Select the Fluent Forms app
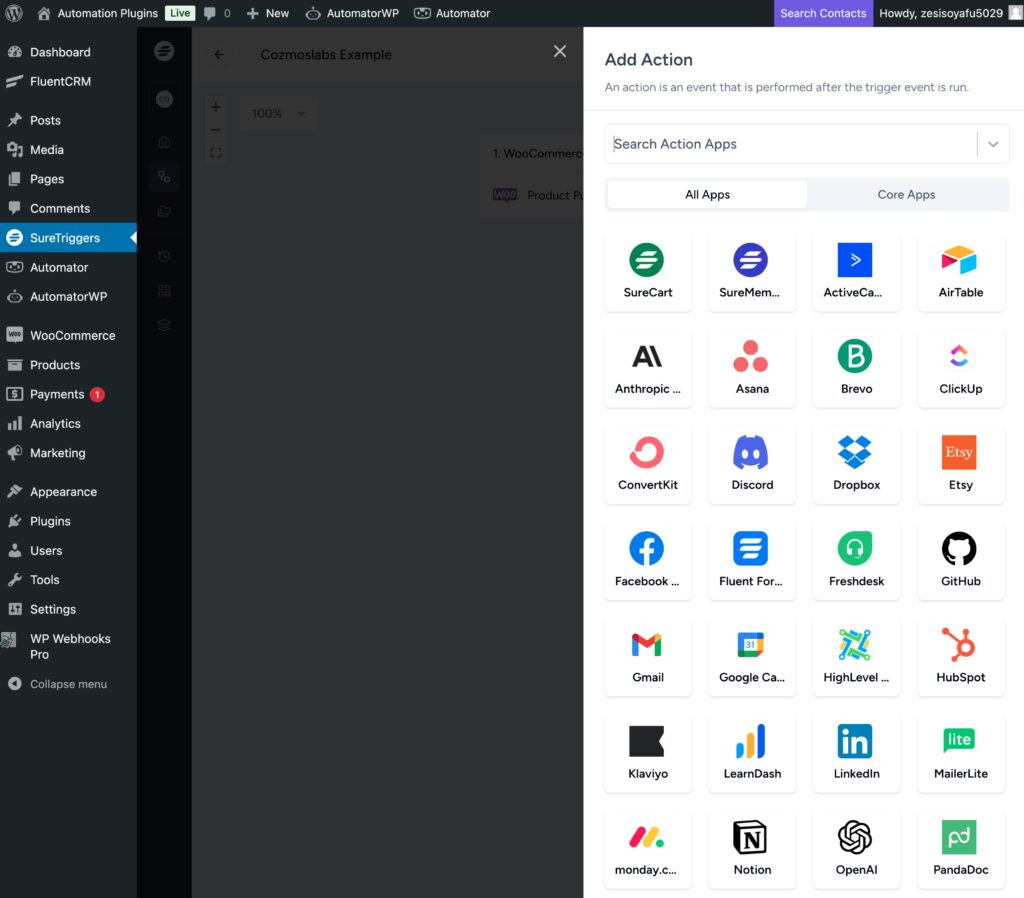Screen dimensions: 1024x898 click(752, 560)
